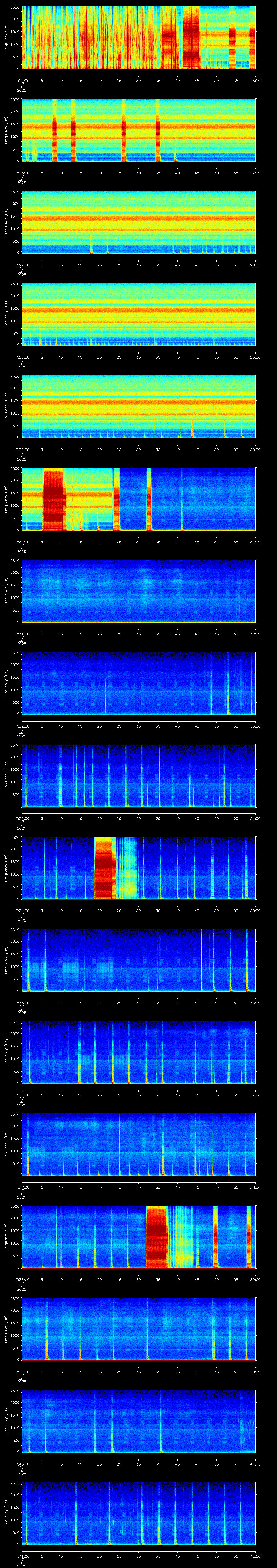Click the "7:32:00" time axis label
This screenshot has height=1568, width=277.
(21, 726)
